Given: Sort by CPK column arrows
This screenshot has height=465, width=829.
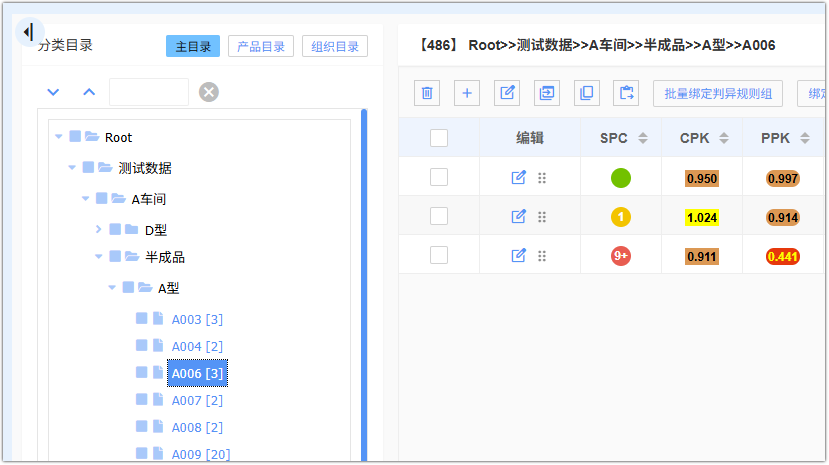Looking at the screenshot, I should [724, 138].
